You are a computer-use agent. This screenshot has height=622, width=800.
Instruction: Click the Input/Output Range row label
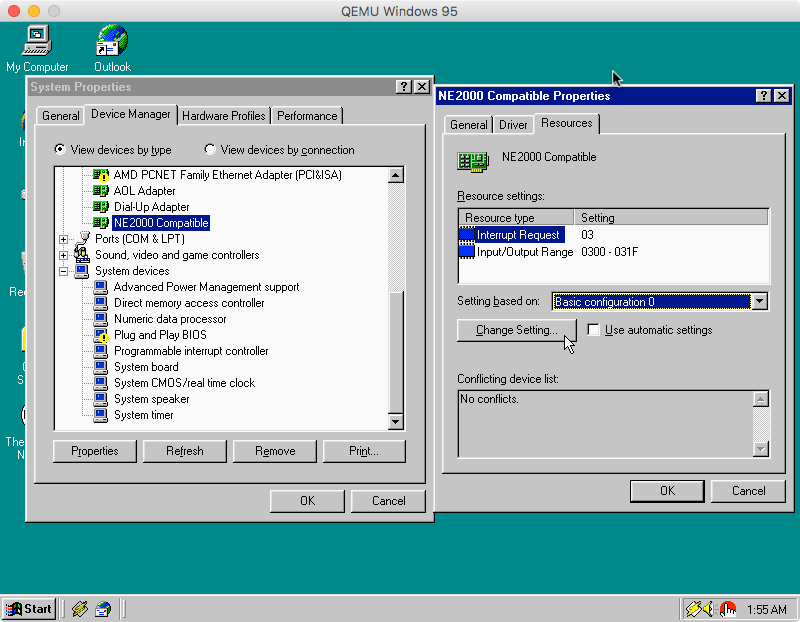click(x=525, y=252)
